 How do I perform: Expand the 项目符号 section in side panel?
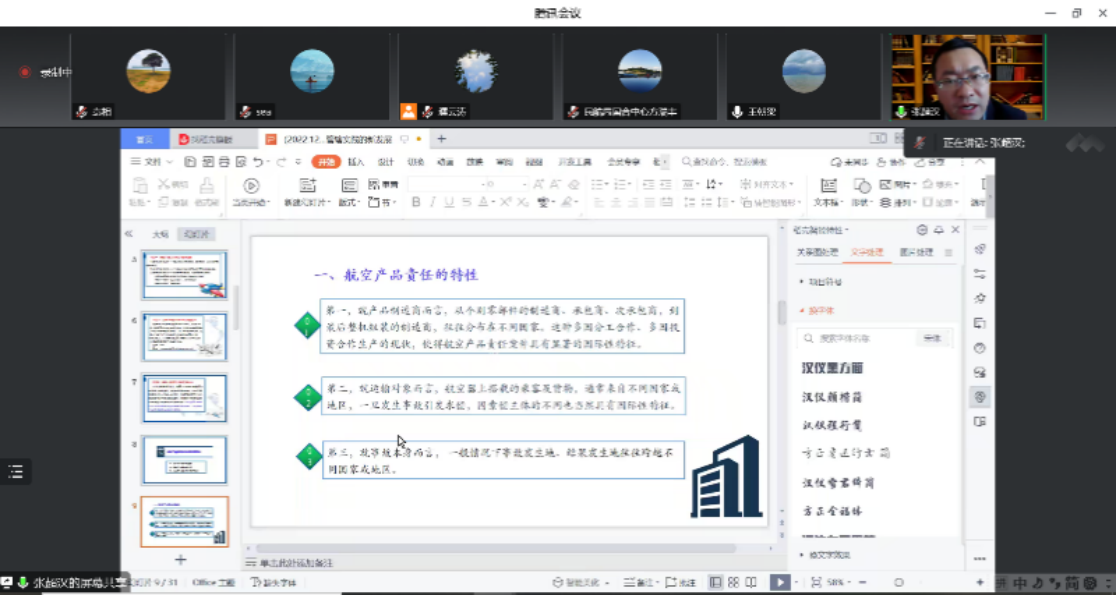click(x=824, y=282)
